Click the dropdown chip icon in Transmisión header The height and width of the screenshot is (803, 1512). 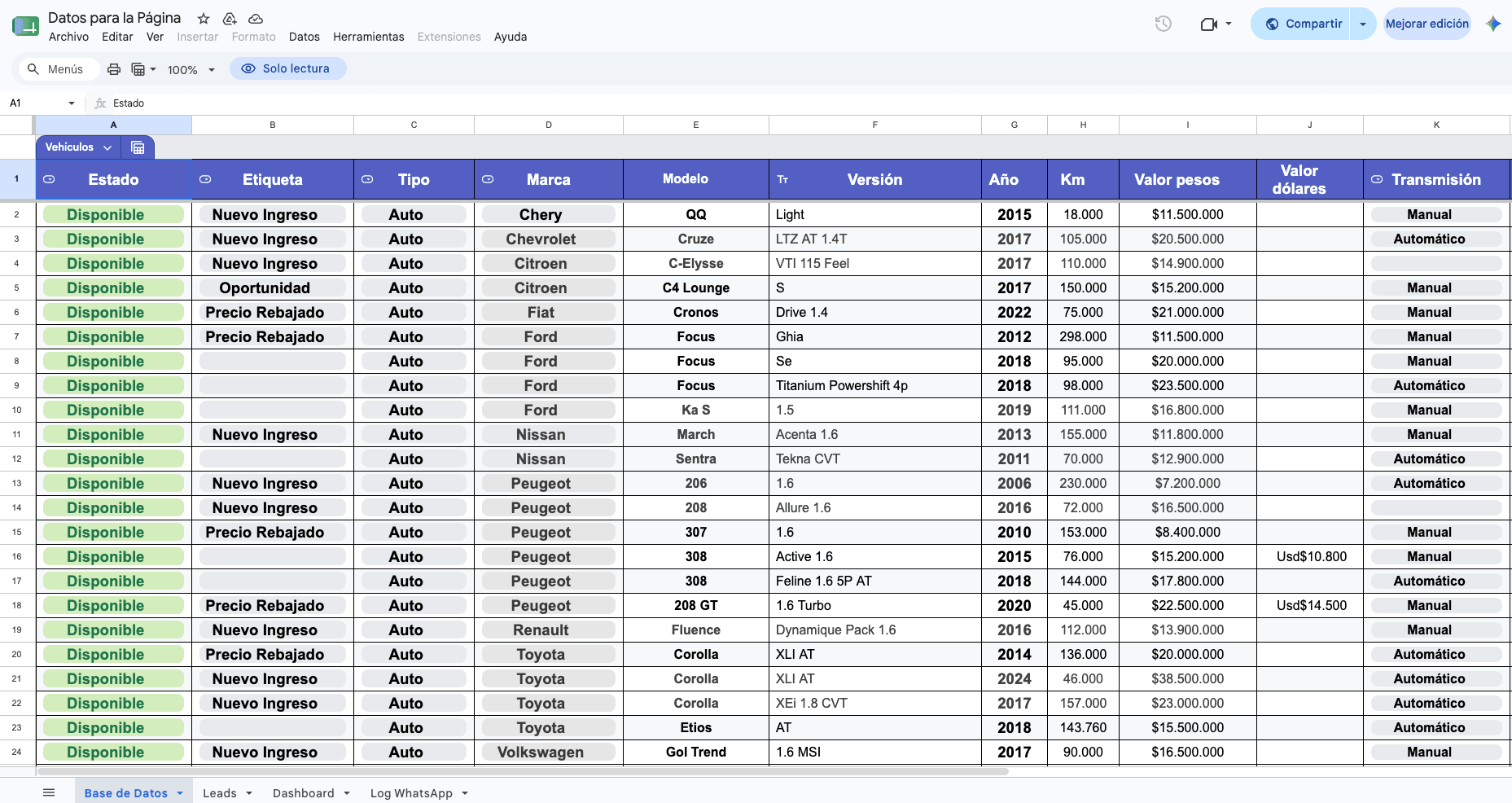point(1377,179)
